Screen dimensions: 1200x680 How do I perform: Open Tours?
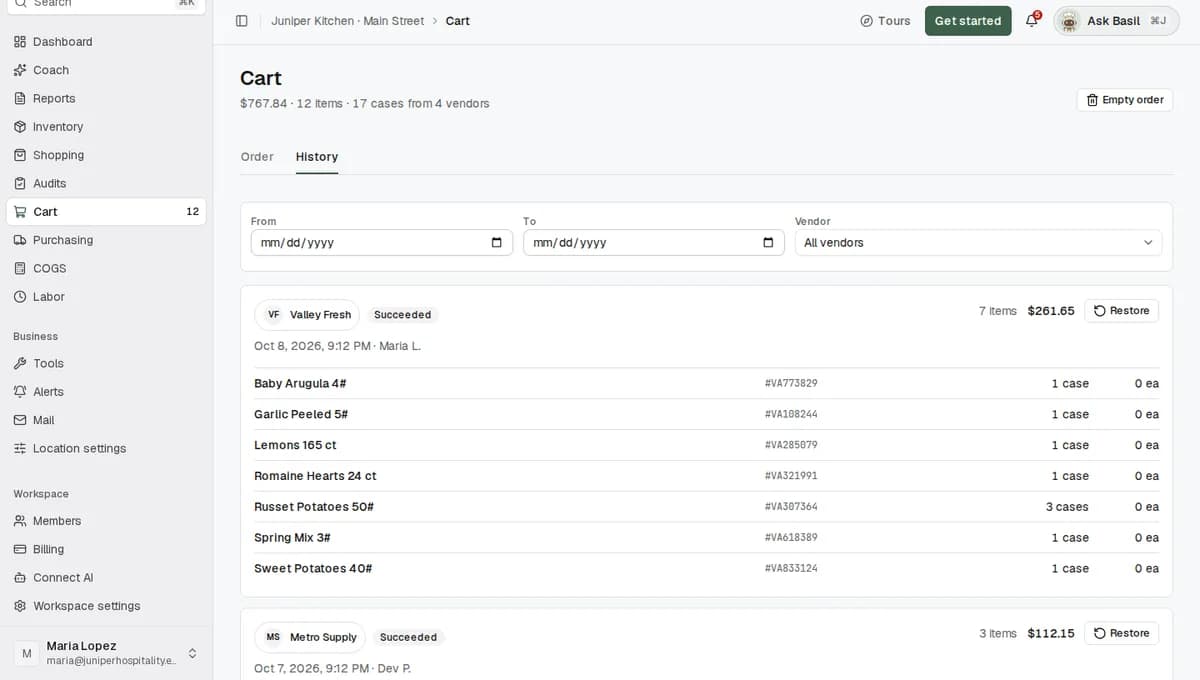[x=885, y=21]
